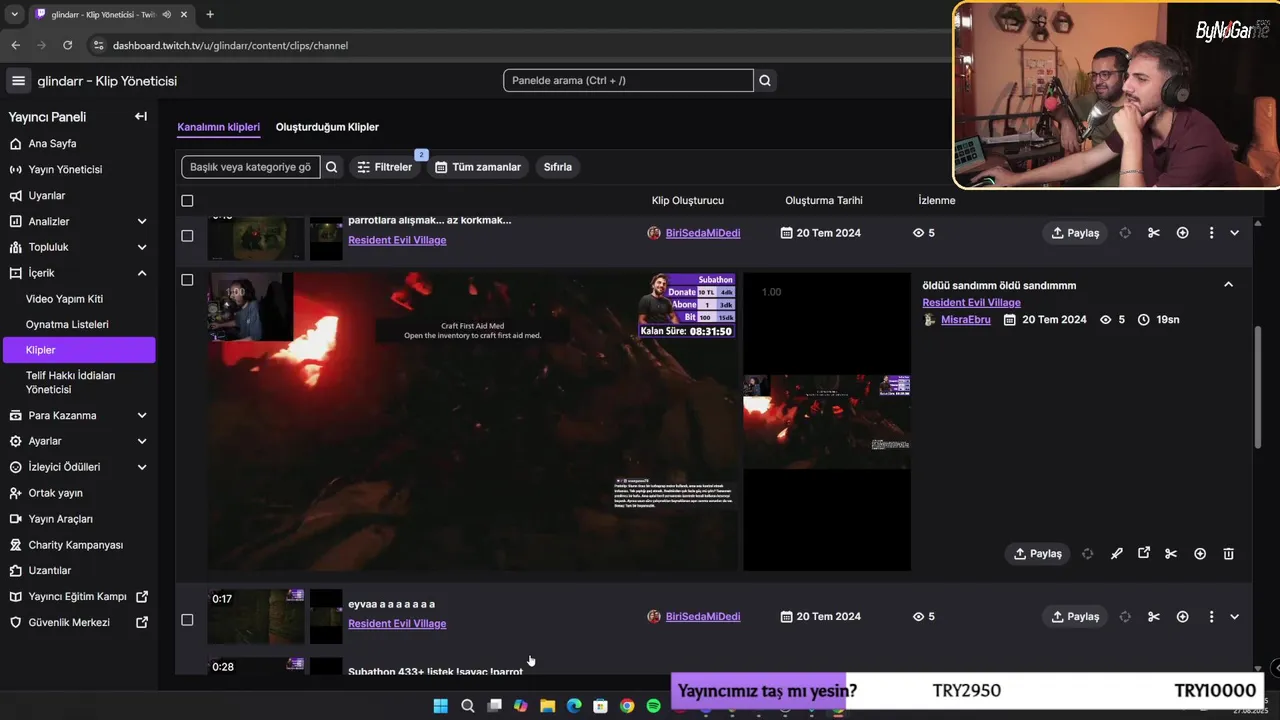The width and height of the screenshot is (1280, 720).
Task: Play the large clip video preview
Action: coord(473,421)
